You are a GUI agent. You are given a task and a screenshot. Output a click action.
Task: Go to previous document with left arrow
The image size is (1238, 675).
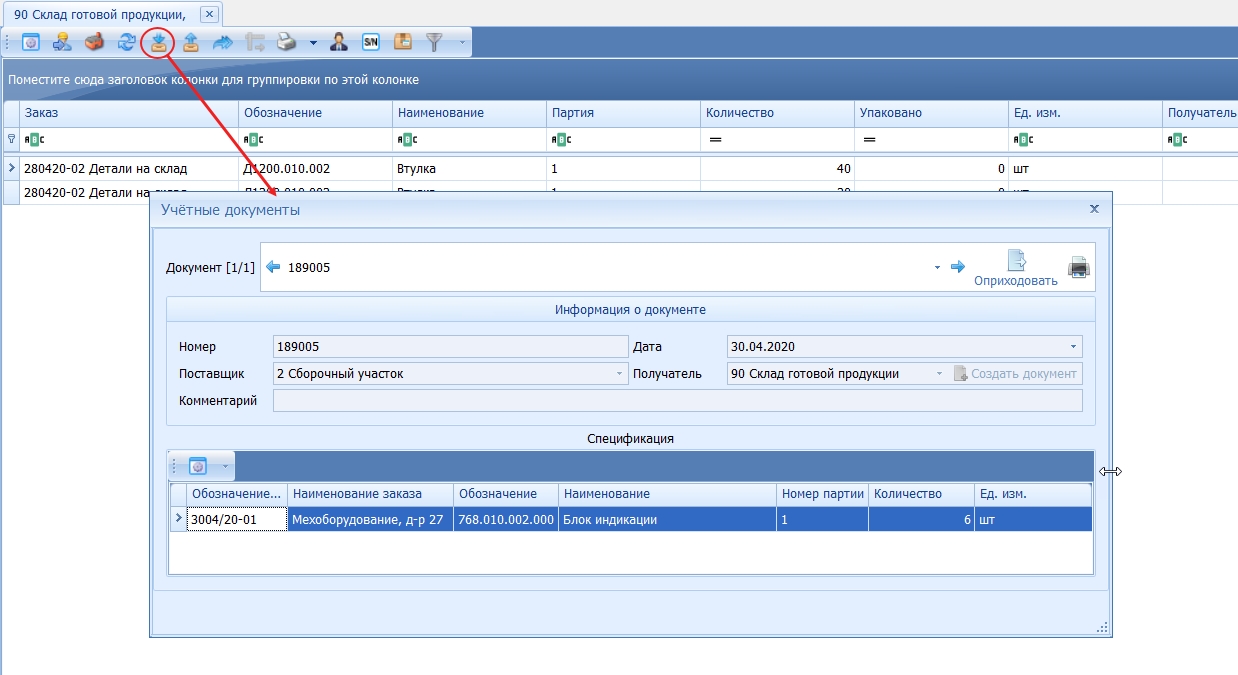click(273, 267)
